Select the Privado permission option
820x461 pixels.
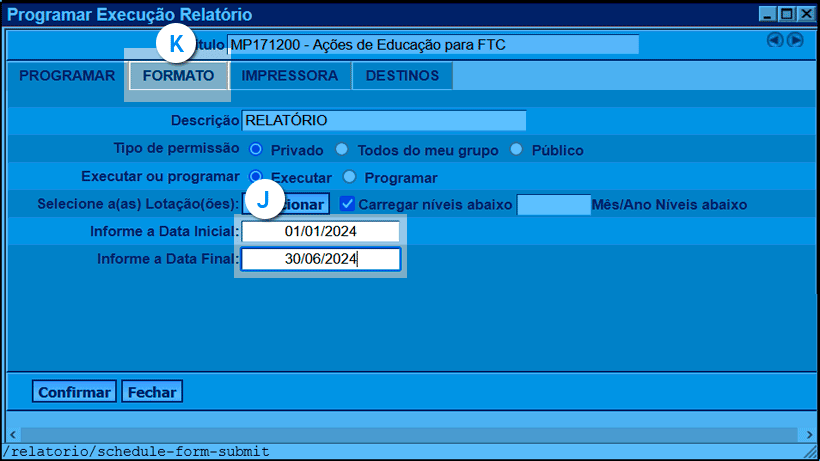click(x=256, y=149)
